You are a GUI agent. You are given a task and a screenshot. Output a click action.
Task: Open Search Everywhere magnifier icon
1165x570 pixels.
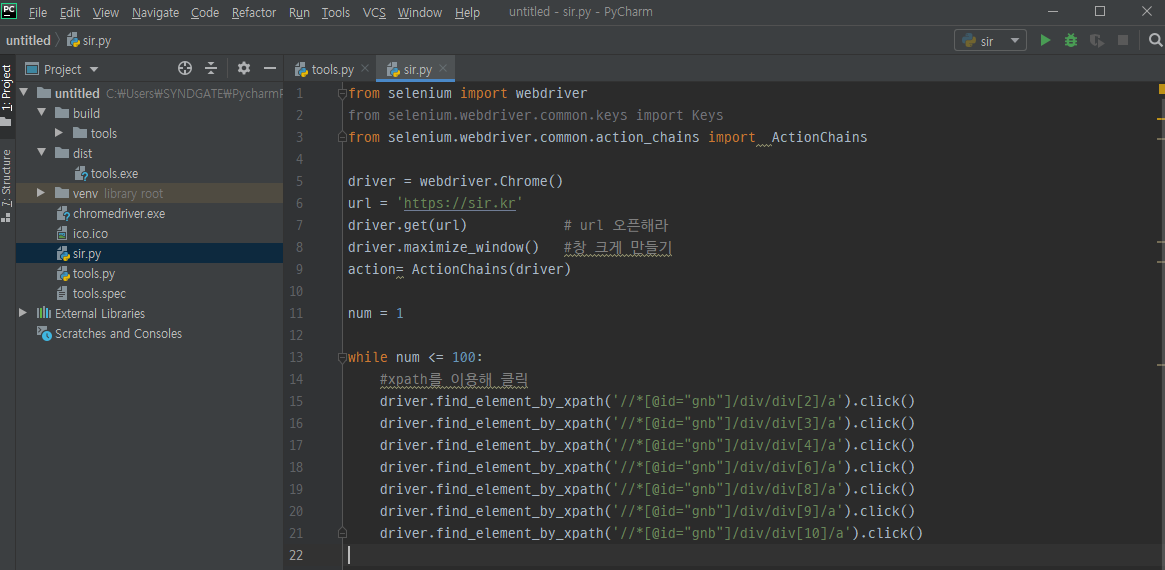pos(1155,40)
